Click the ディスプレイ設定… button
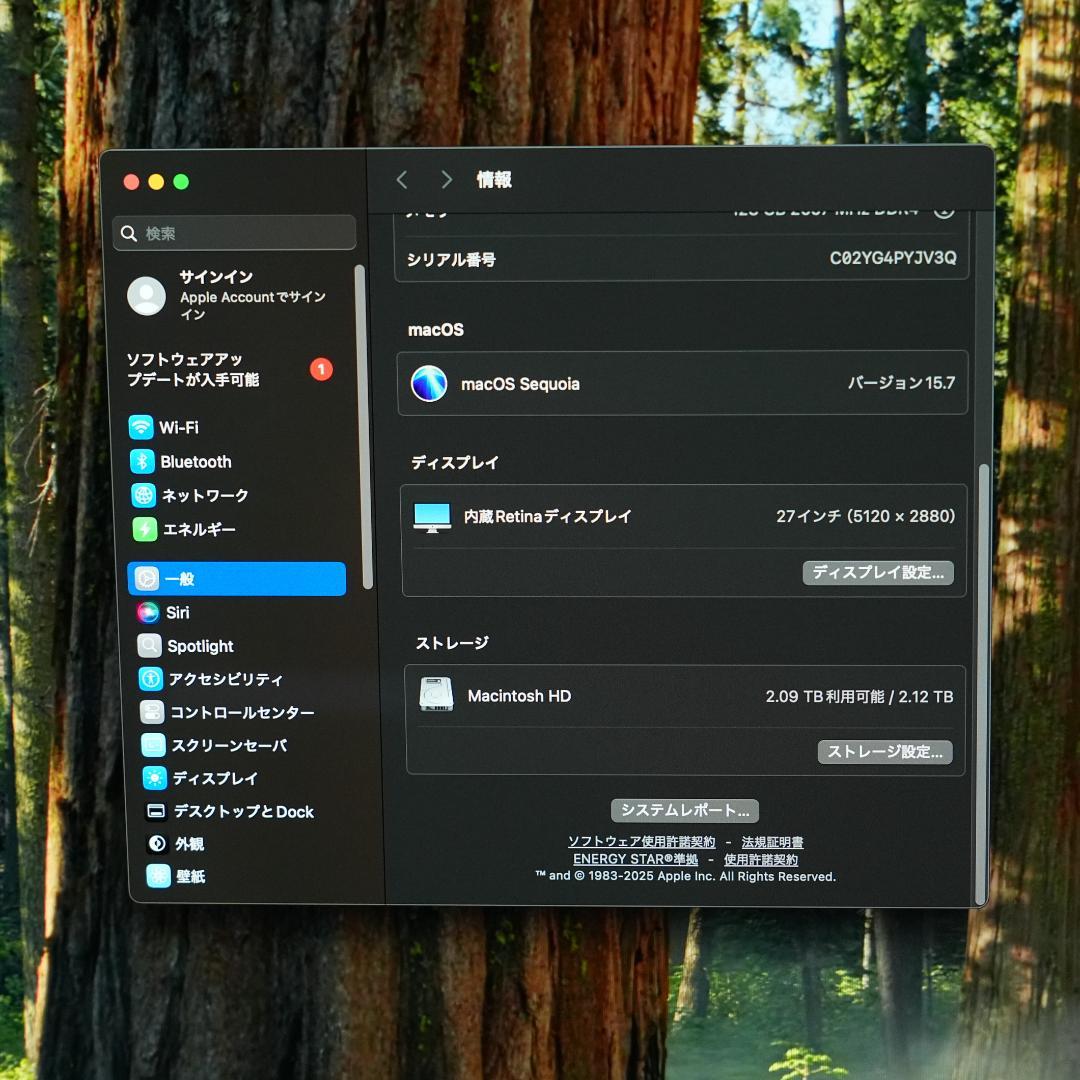Viewport: 1080px width, 1080px height. pos(877,573)
